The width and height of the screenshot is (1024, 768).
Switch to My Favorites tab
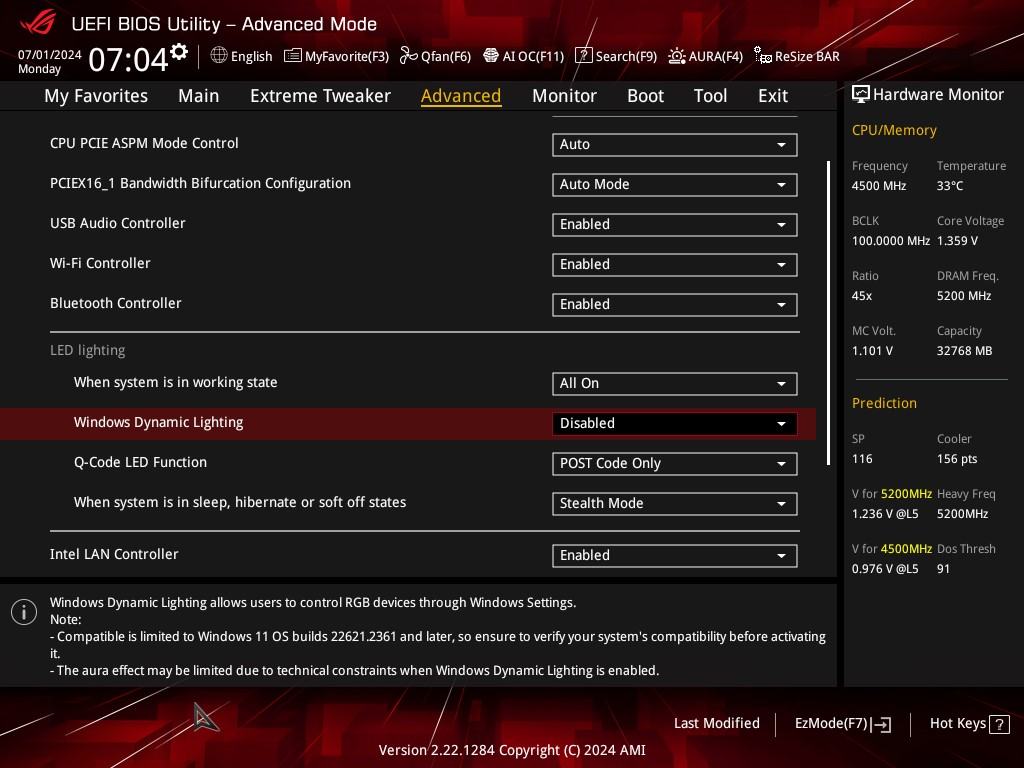(96, 96)
